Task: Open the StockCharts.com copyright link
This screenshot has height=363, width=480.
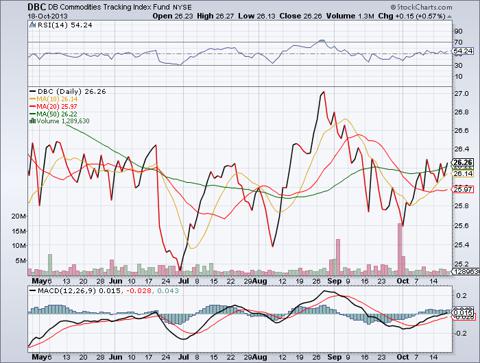Action: point(421,7)
